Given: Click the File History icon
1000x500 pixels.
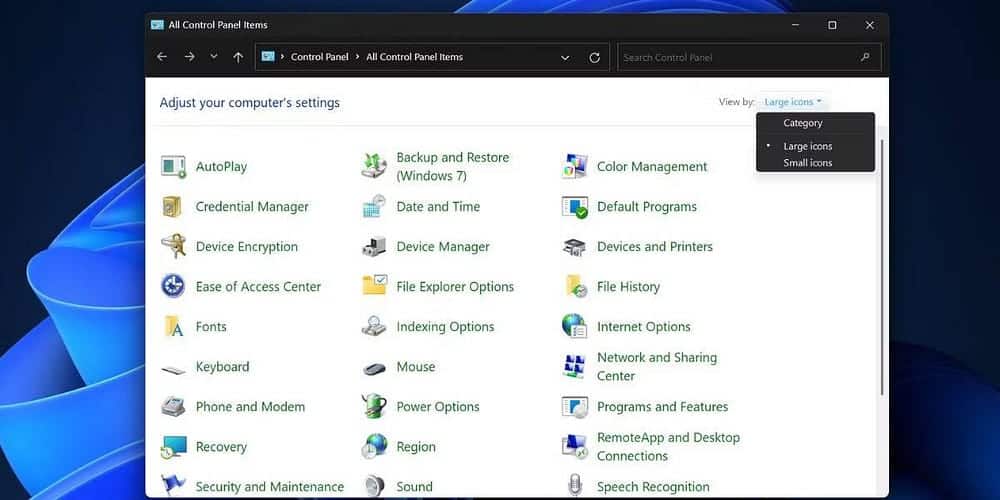Looking at the screenshot, I should click(x=576, y=286).
